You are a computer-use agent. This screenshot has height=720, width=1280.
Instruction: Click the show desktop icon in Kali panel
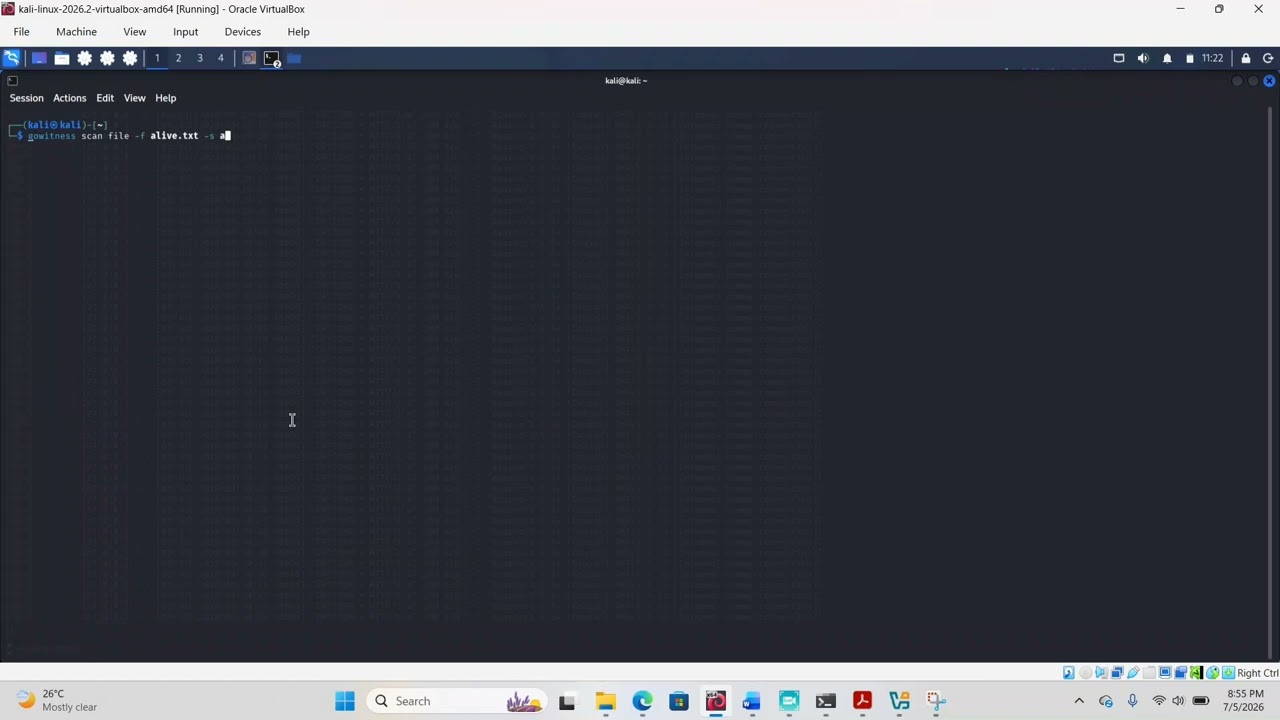pyautogui.click(x=39, y=58)
